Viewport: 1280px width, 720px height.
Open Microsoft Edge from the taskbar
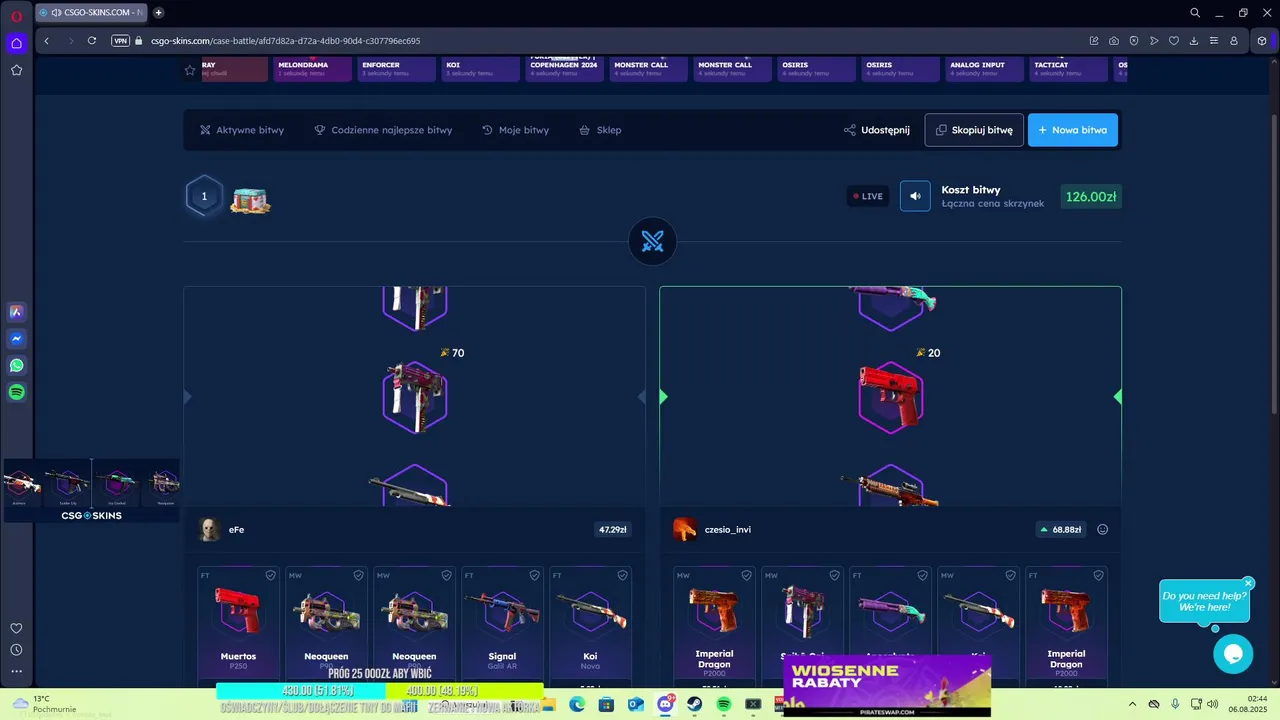point(577,704)
